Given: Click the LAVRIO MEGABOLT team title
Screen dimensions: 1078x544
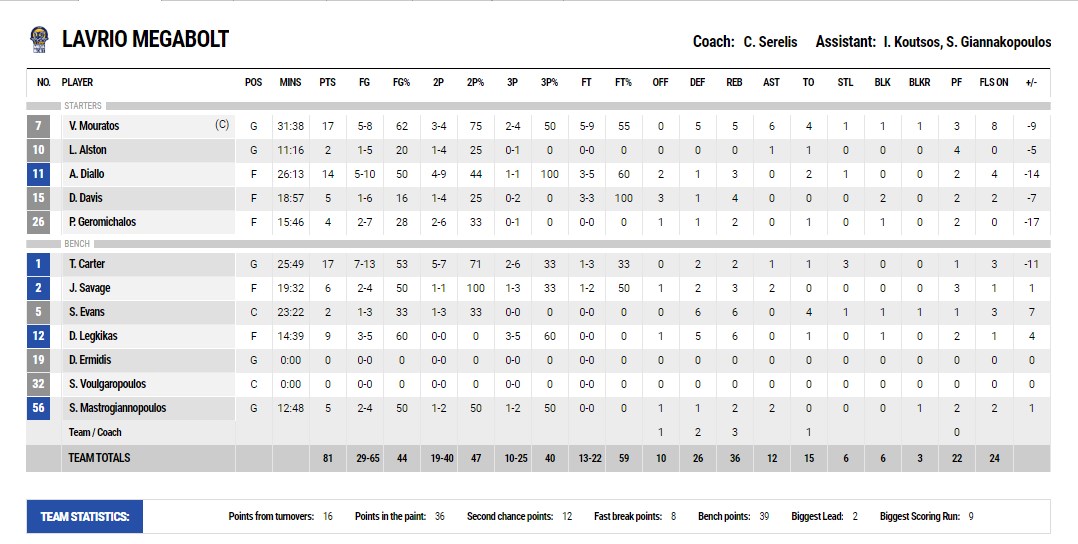Looking at the screenshot, I should (x=145, y=39).
